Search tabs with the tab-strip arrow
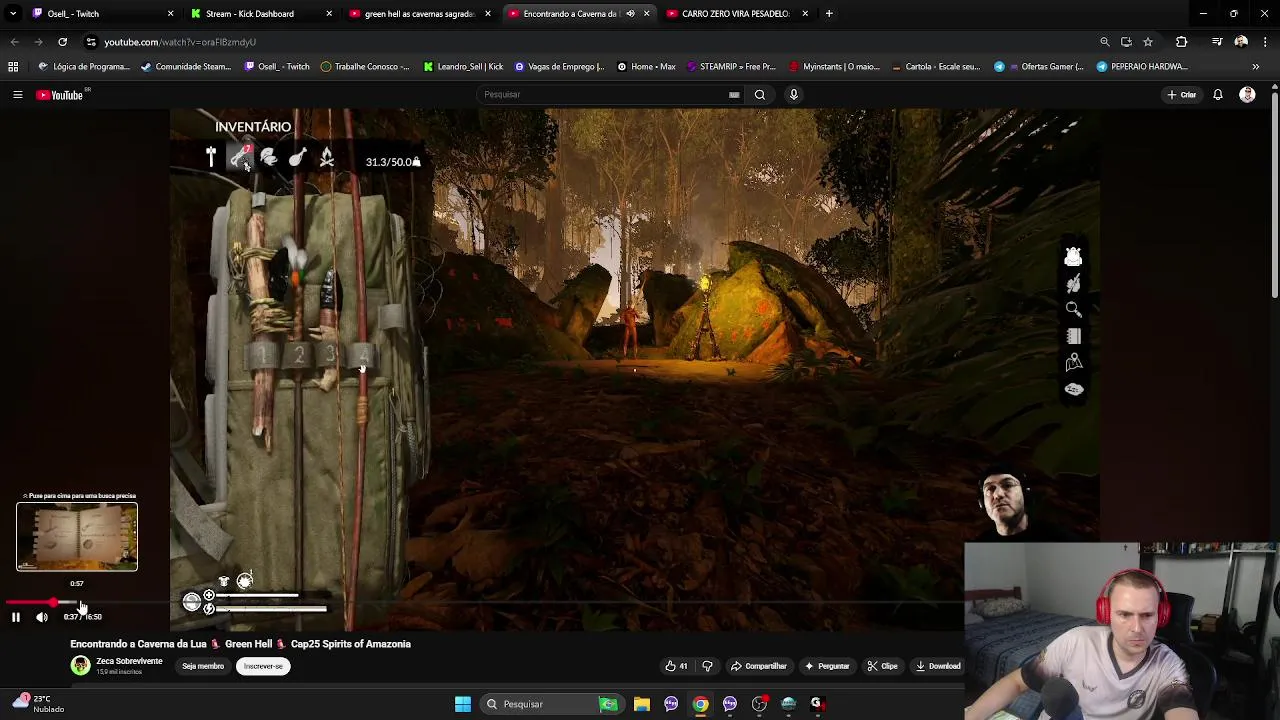The height and width of the screenshot is (720, 1280). click(12, 14)
